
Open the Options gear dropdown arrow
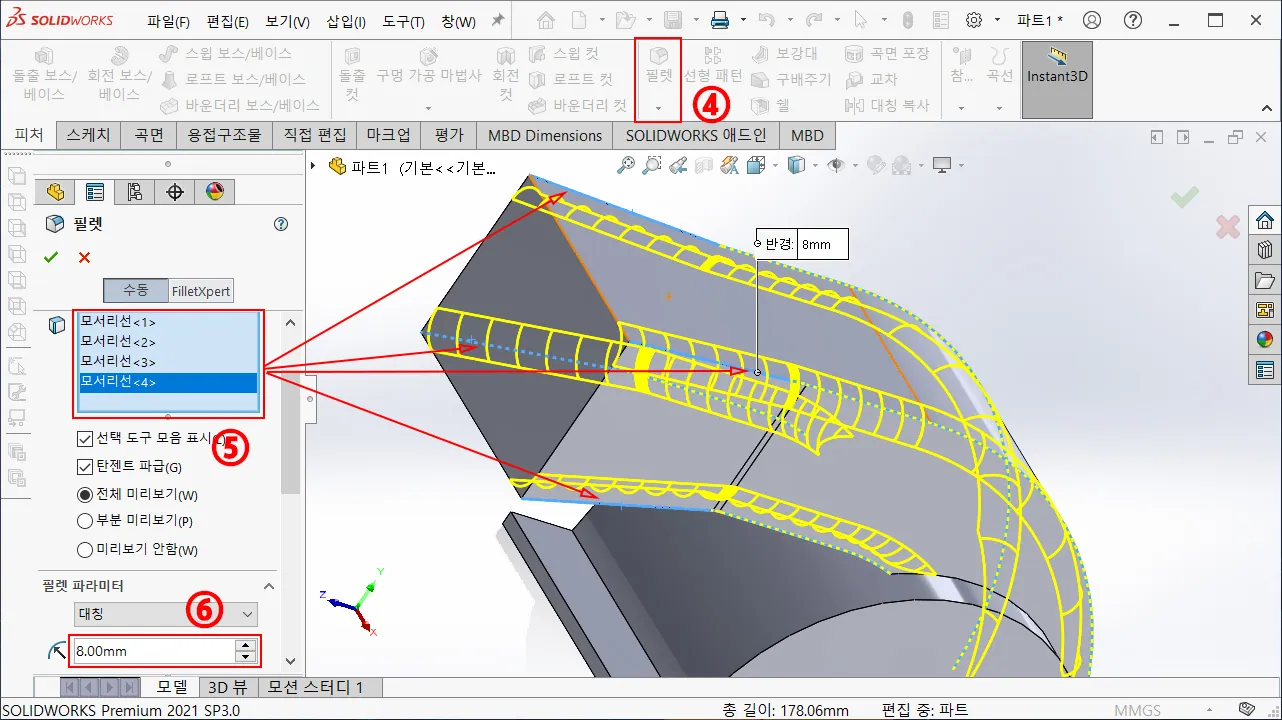pos(997,21)
